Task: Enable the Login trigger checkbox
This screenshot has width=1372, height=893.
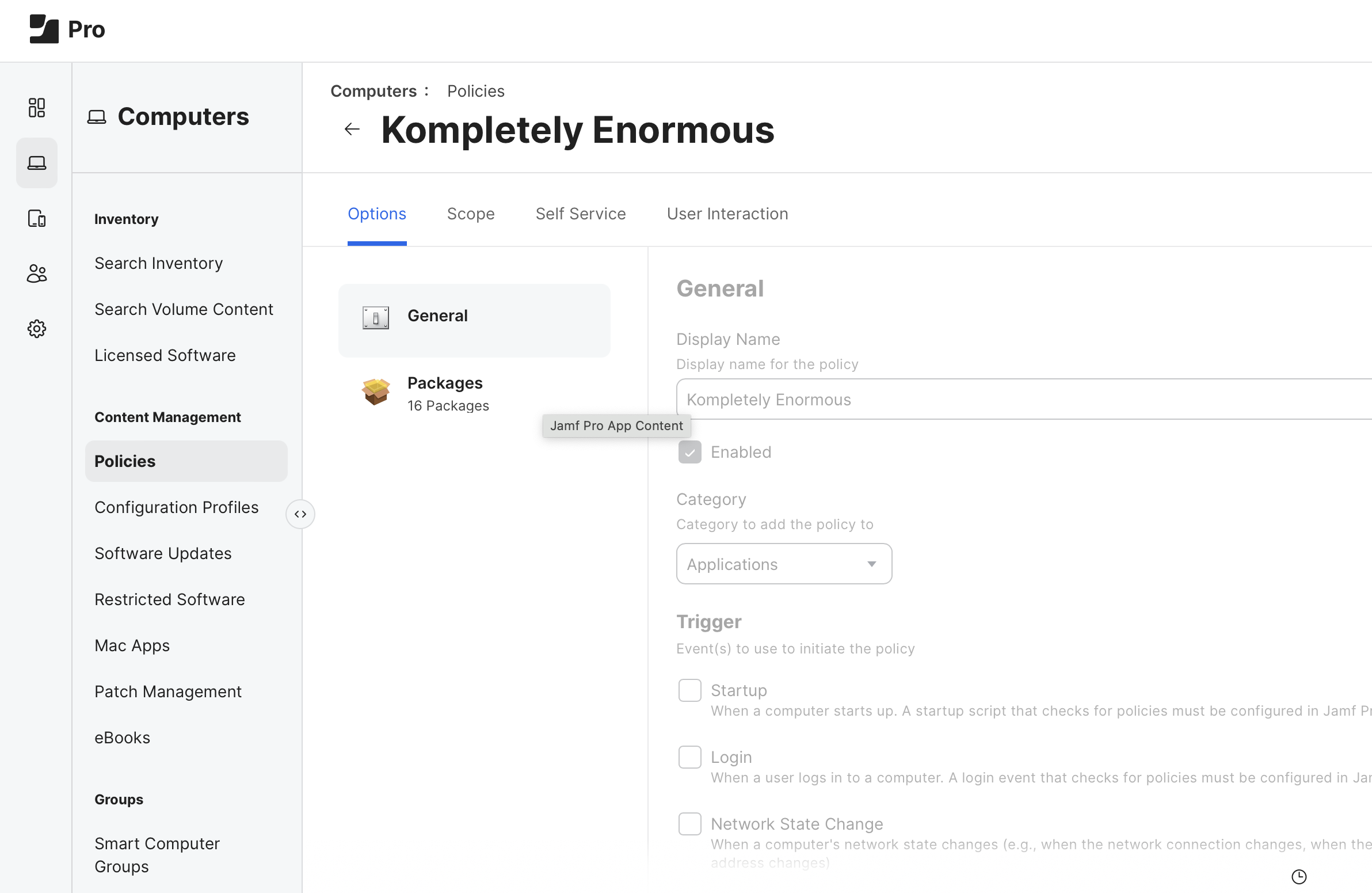Action: 689,757
